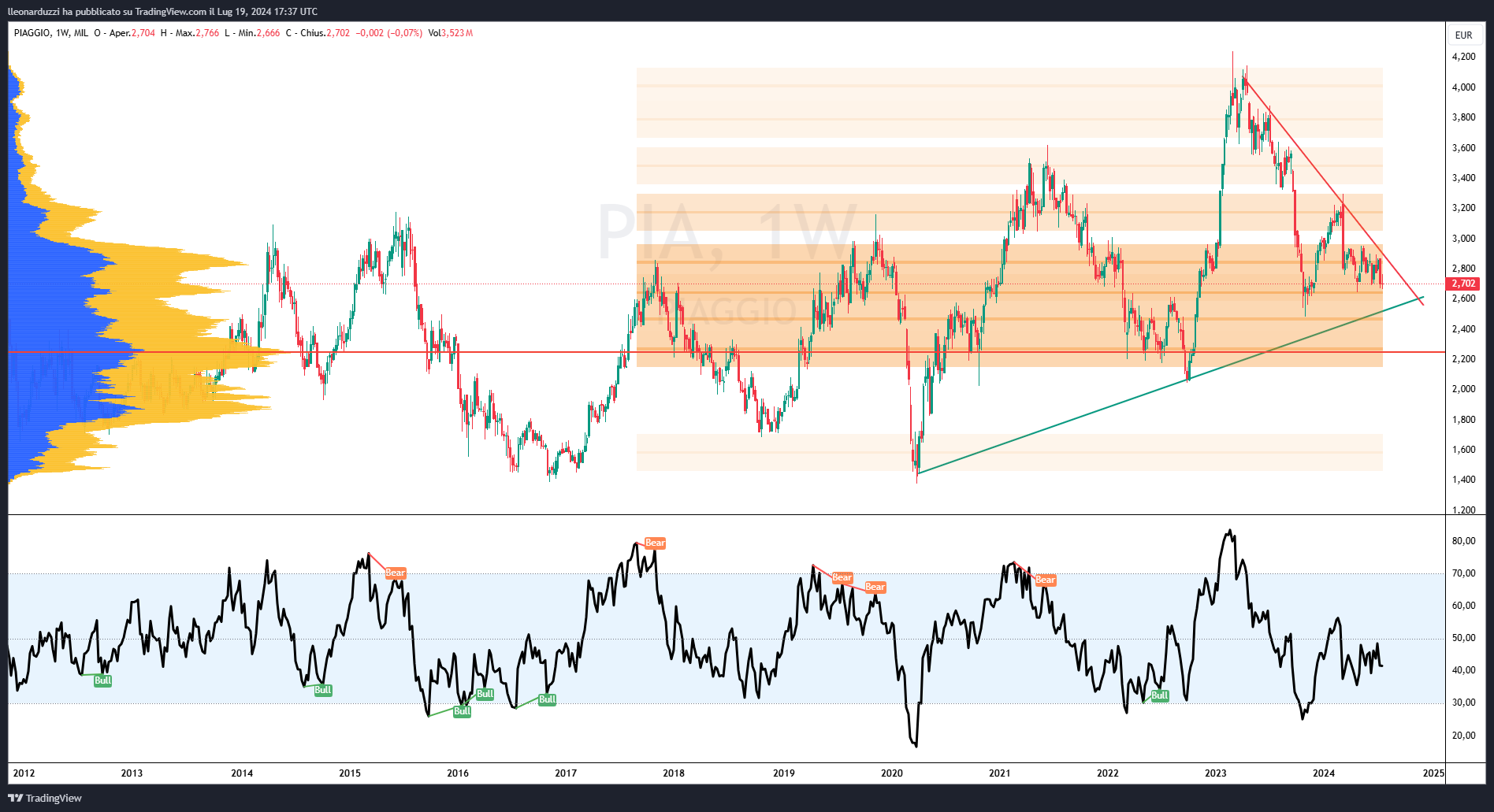1494x812 pixels.
Task: Select the Bull divergence label in late 2014
Action: [323, 691]
